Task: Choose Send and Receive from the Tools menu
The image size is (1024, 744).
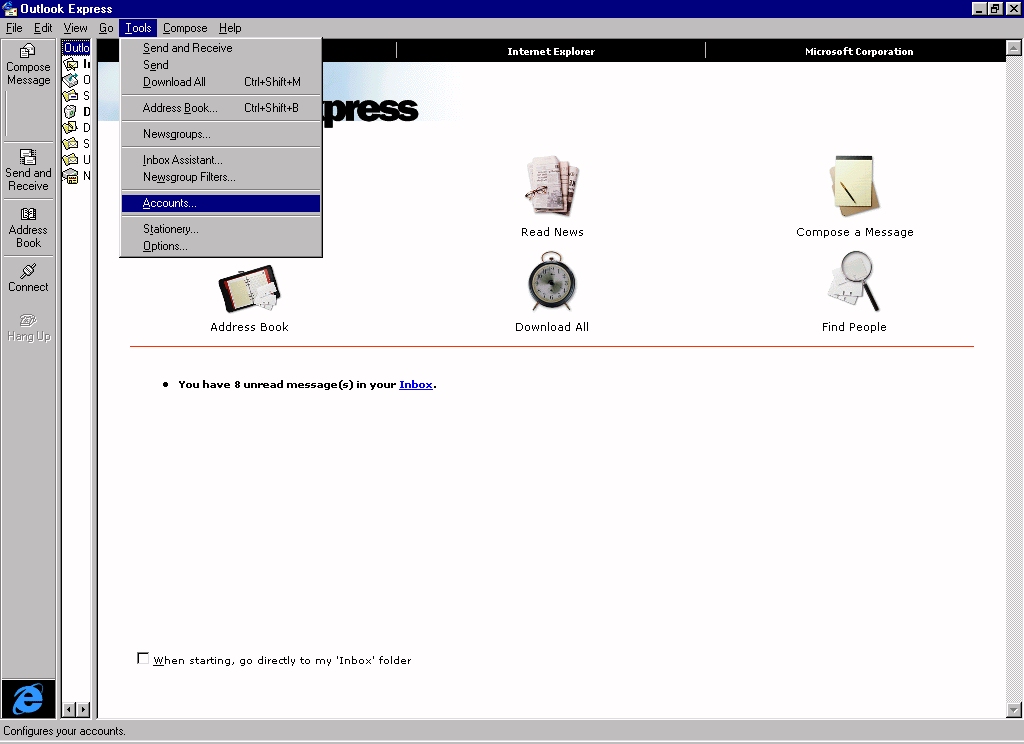Action: point(221,48)
